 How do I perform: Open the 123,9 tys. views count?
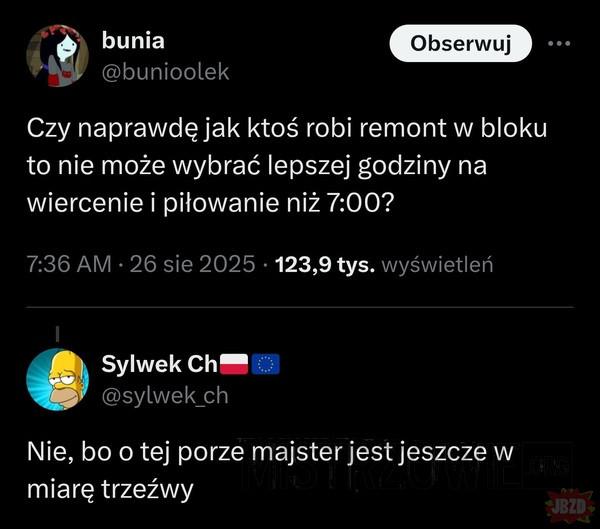point(325,264)
